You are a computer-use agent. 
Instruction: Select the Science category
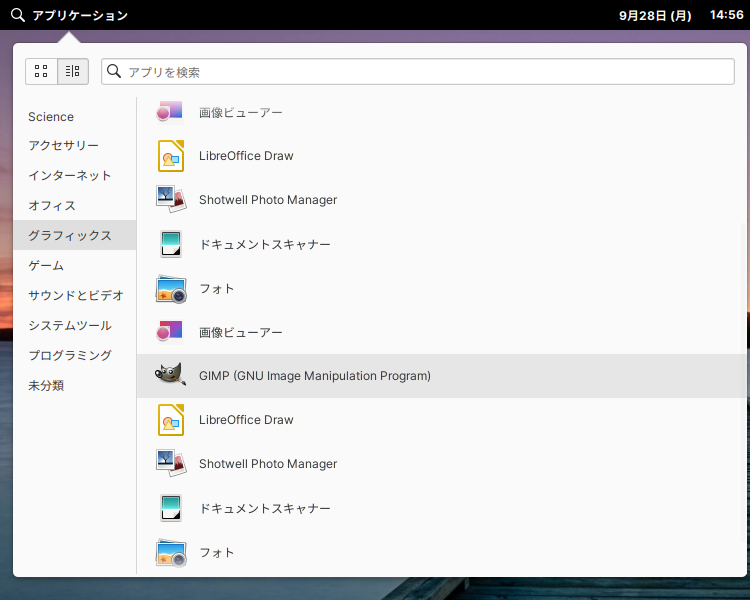[75, 117]
